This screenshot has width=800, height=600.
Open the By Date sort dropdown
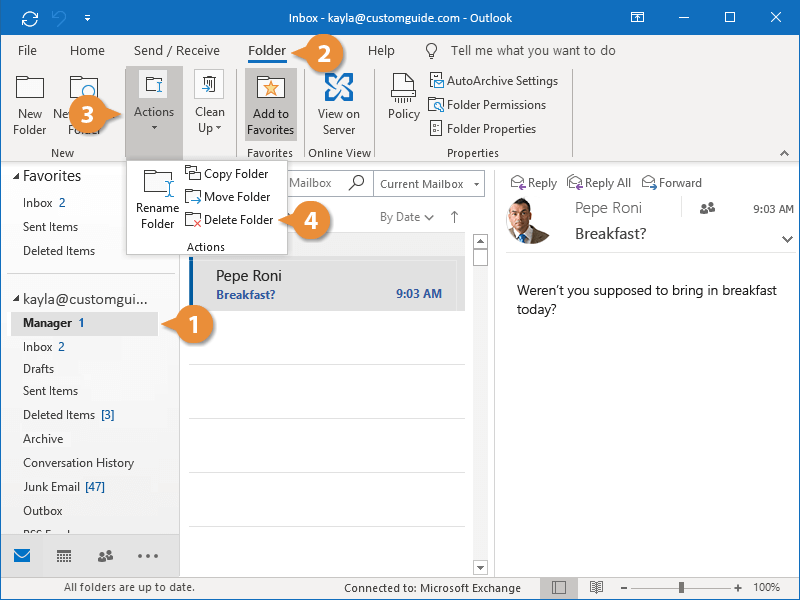(407, 217)
